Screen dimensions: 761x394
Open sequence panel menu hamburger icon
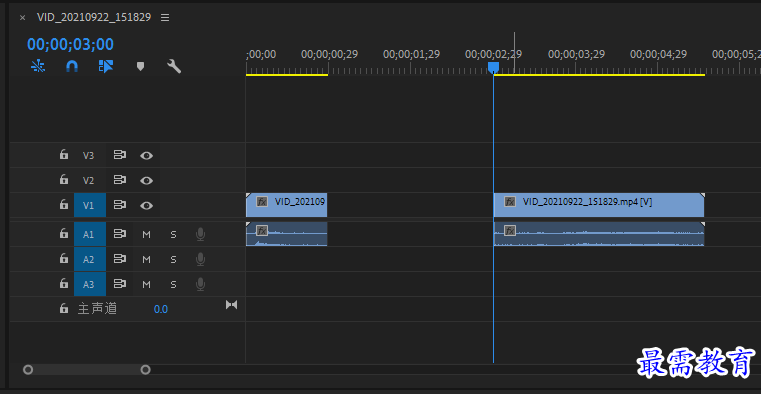pyautogui.click(x=165, y=17)
